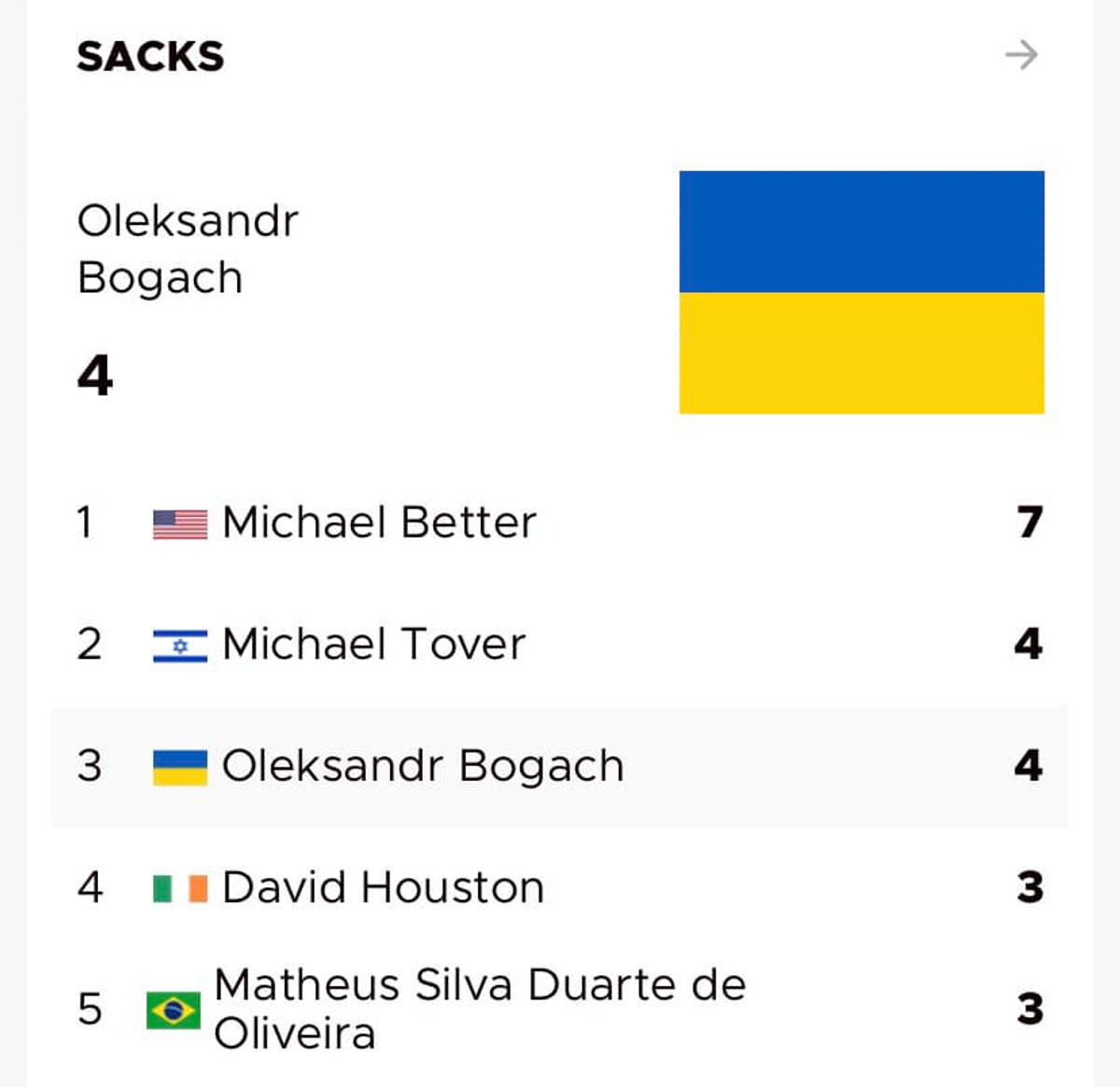Screen dimensions: 1120x1087
Task: Click rank number 5 in the list
Action: point(90,1010)
